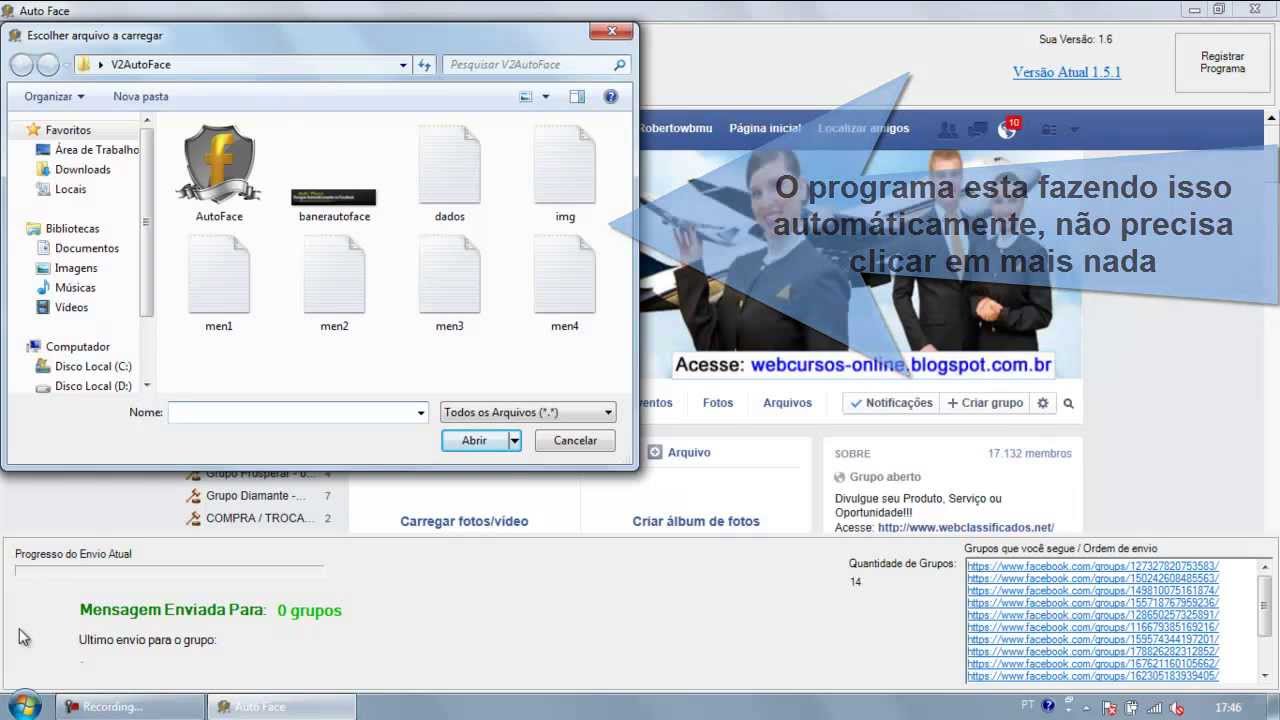The image size is (1280, 720).
Task: Click the Criar grupo button
Action: click(x=984, y=403)
